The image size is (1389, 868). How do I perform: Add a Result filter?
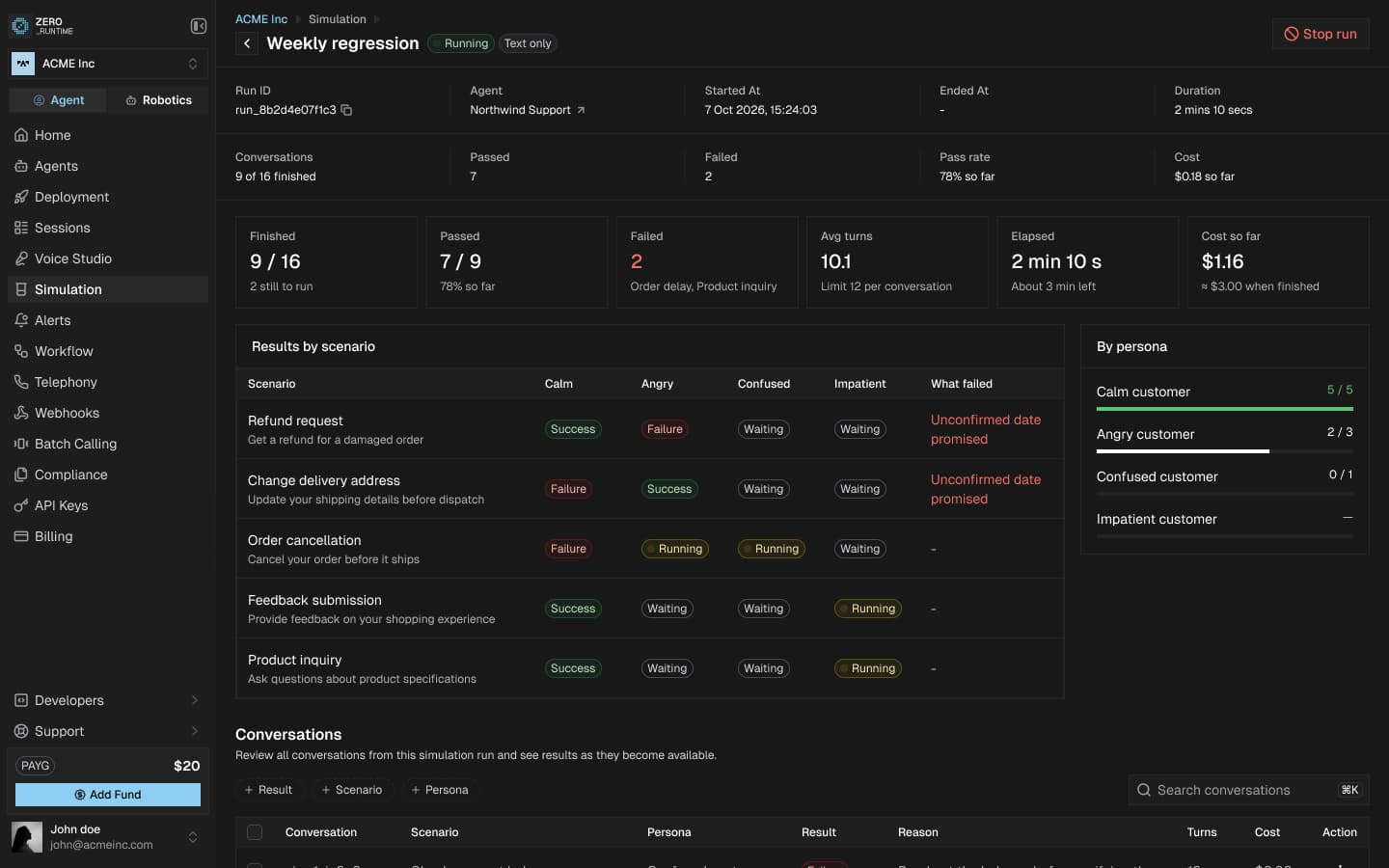tap(268, 790)
